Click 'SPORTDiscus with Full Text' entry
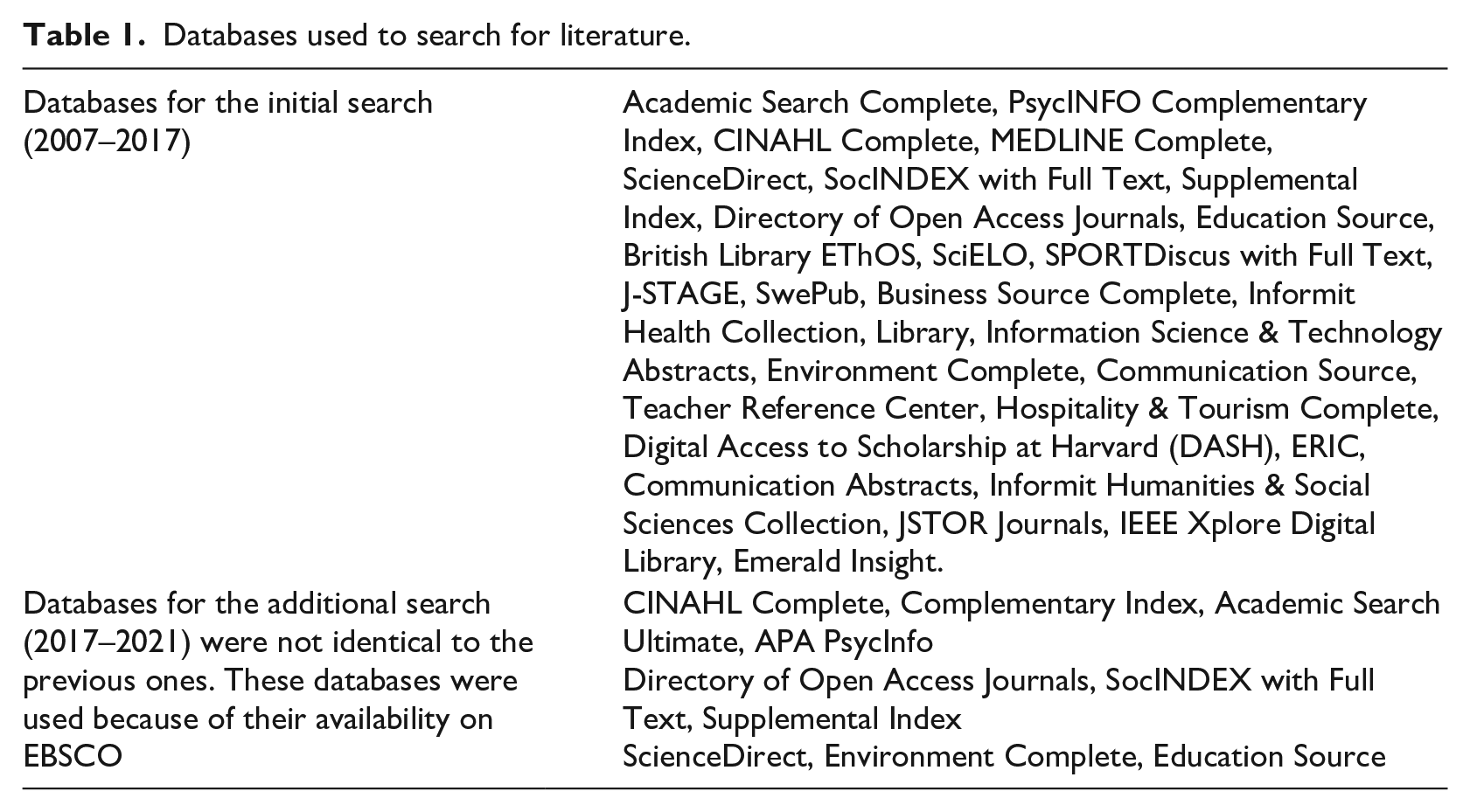1470x812 pixels. 1235,255
